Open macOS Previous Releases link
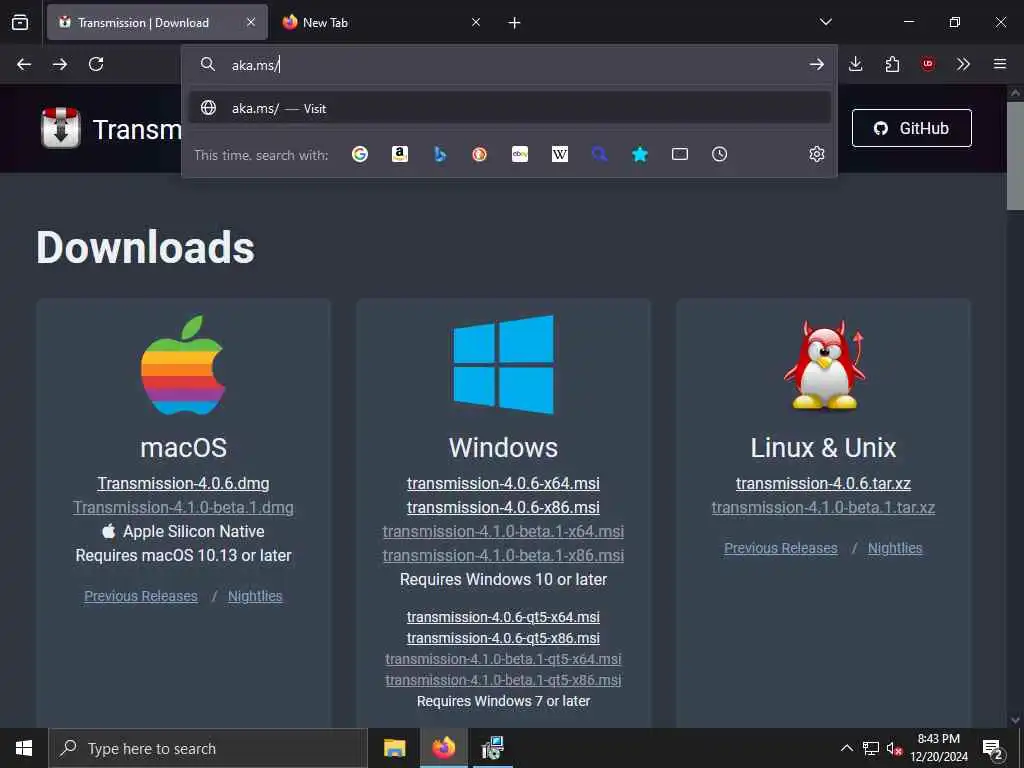This screenshot has width=1024, height=768. pyautogui.click(x=141, y=596)
